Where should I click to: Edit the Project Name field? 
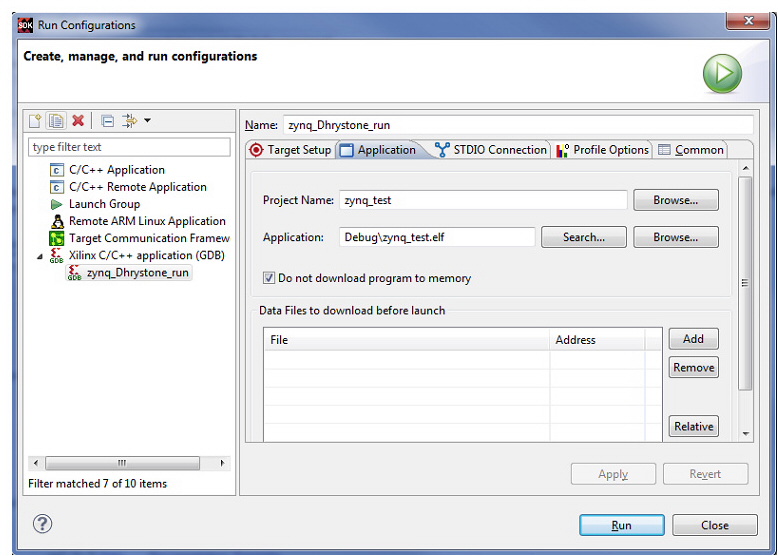pyautogui.click(x=483, y=200)
